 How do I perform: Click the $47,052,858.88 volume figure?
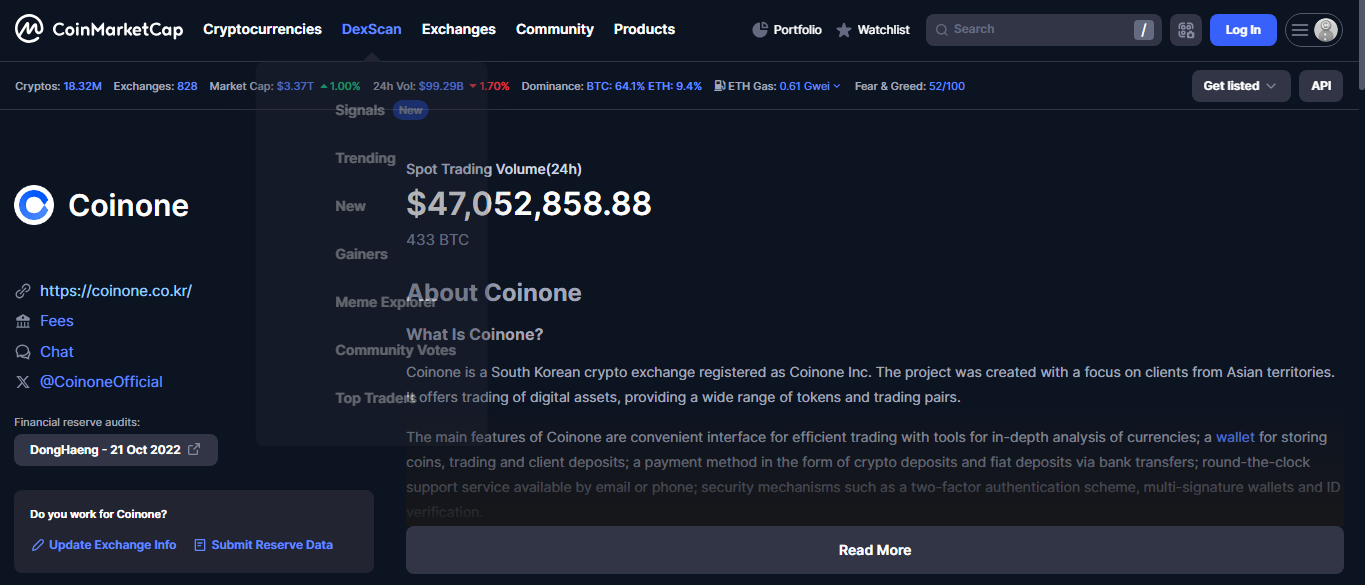(x=529, y=204)
